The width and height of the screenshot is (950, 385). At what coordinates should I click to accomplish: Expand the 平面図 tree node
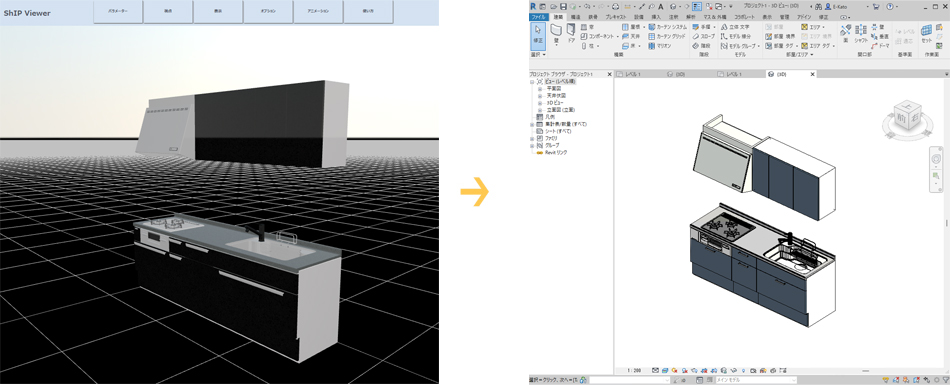click(x=539, y=89)
